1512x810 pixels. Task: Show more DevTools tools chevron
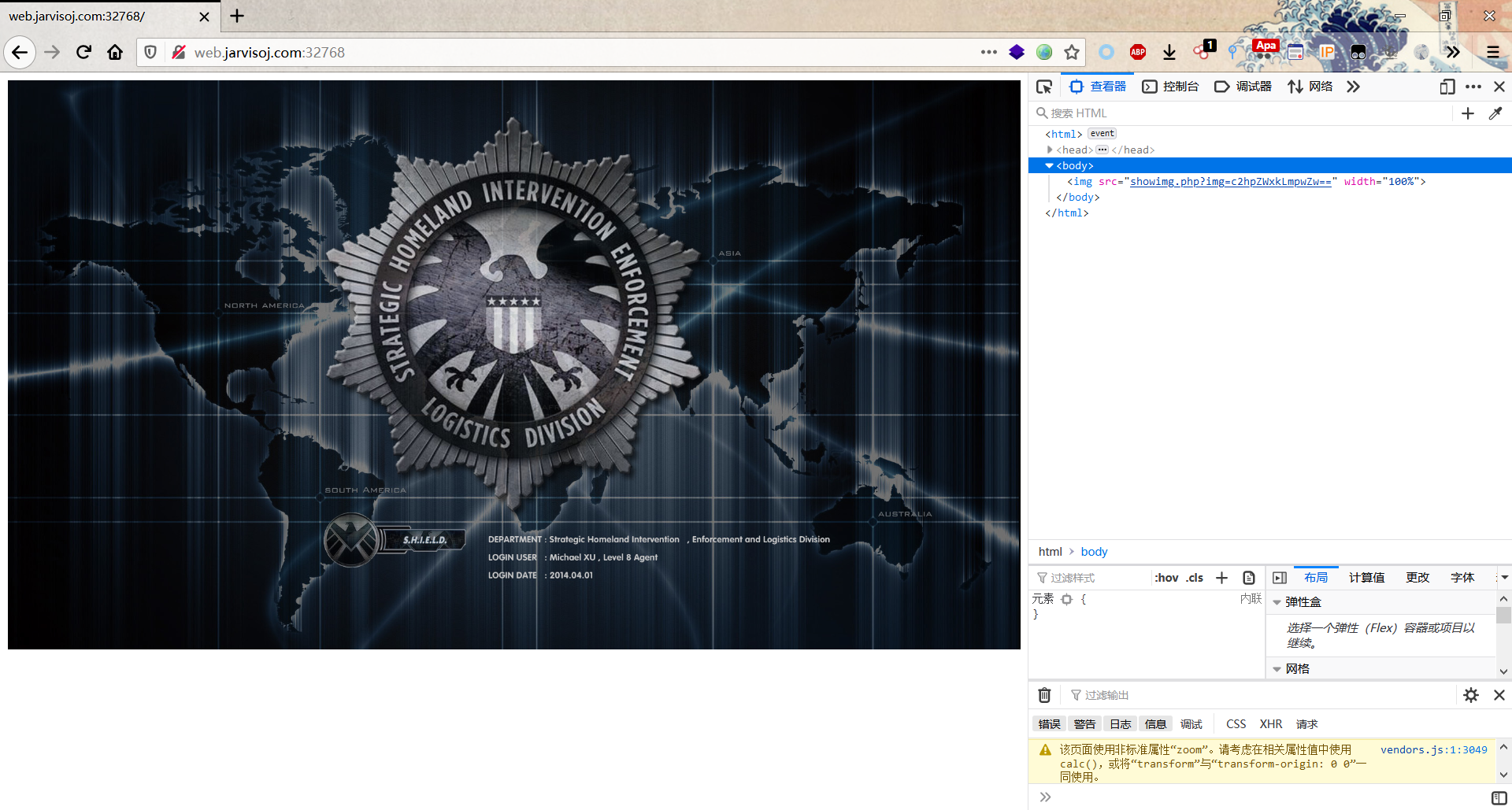(x=1353, y=87)
